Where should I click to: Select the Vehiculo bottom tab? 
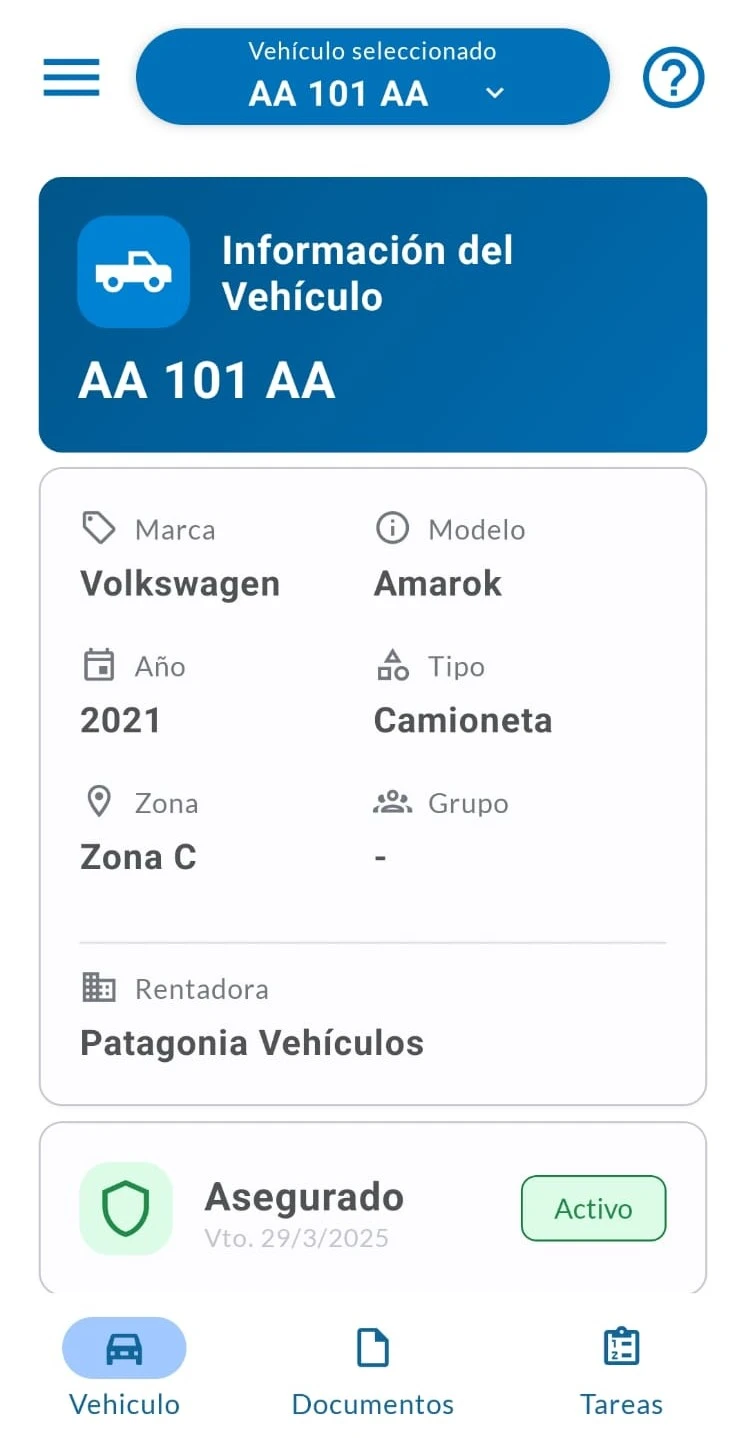tap(124, 1370)
